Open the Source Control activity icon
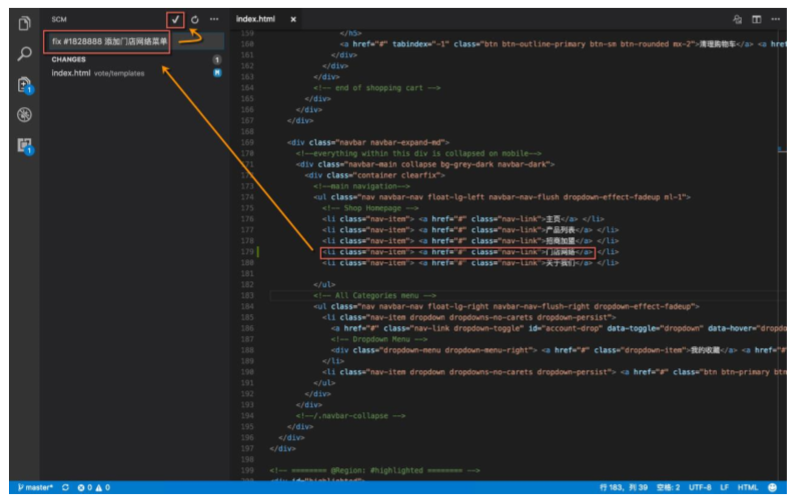 [x=25, y=85]
